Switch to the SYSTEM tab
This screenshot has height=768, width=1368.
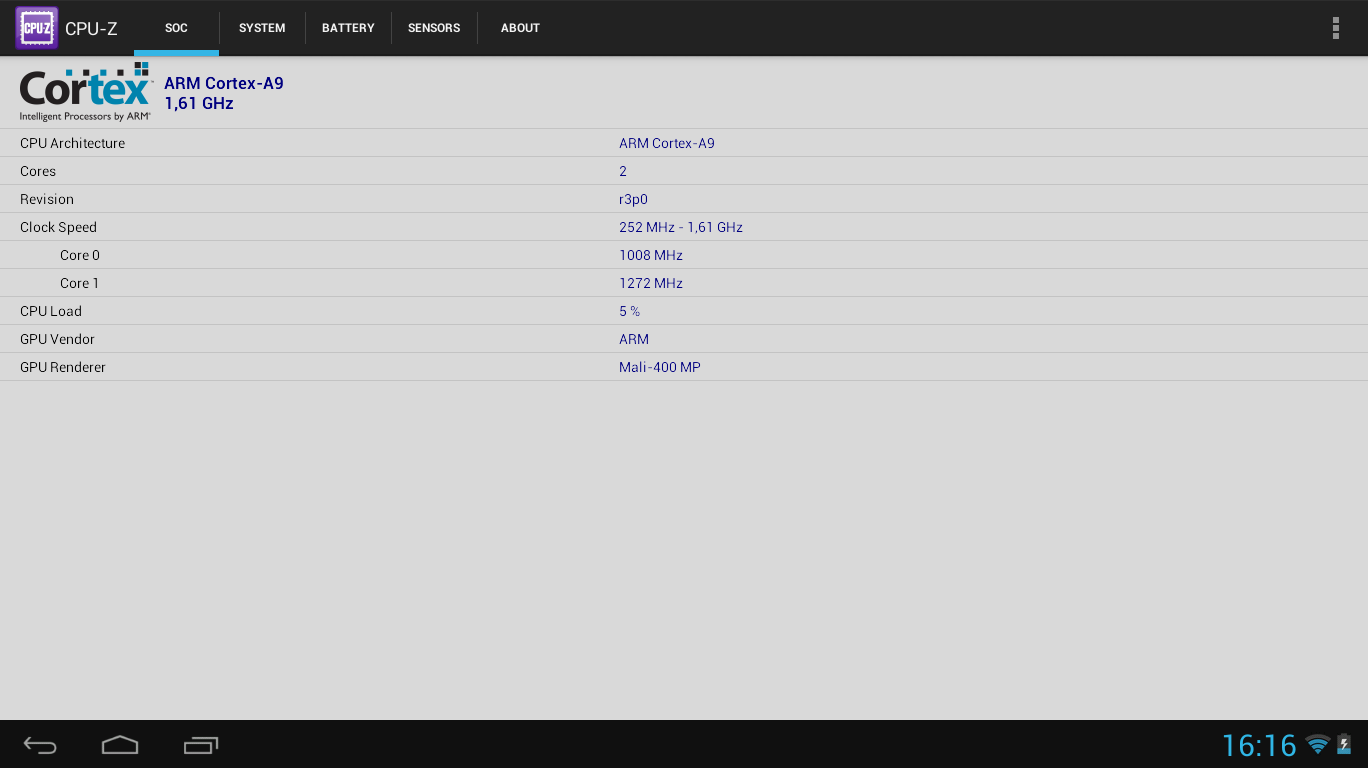pos(262,28)
